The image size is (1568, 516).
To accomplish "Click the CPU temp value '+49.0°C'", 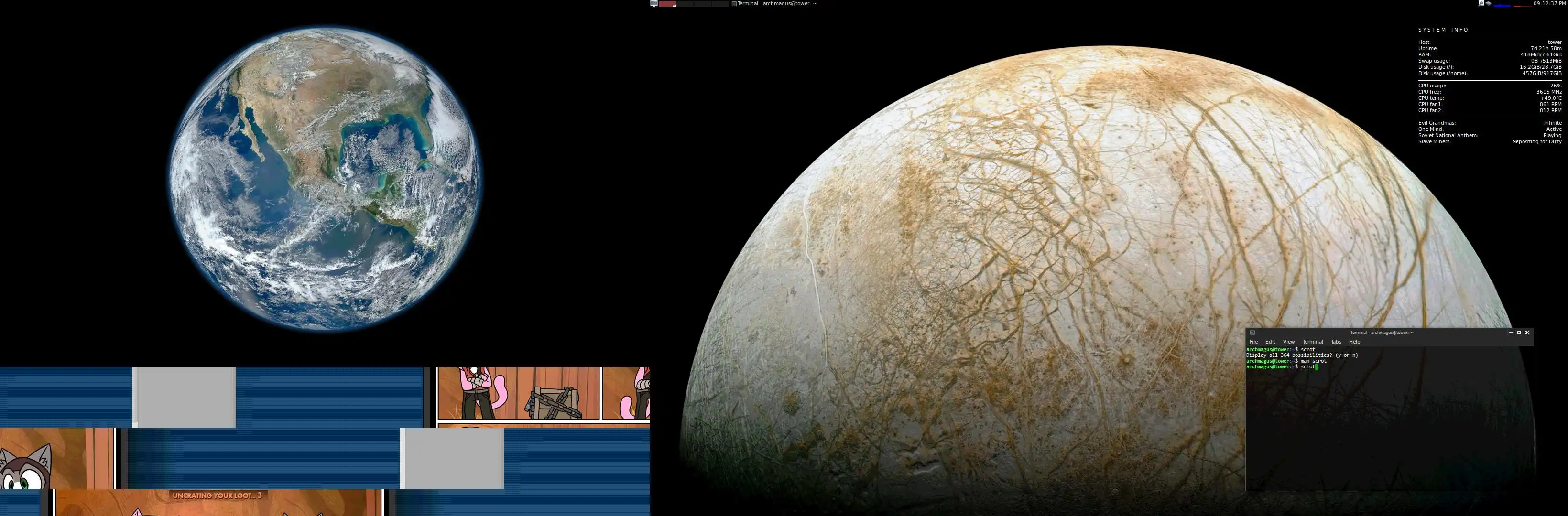I will click(x=1551, y=98).
